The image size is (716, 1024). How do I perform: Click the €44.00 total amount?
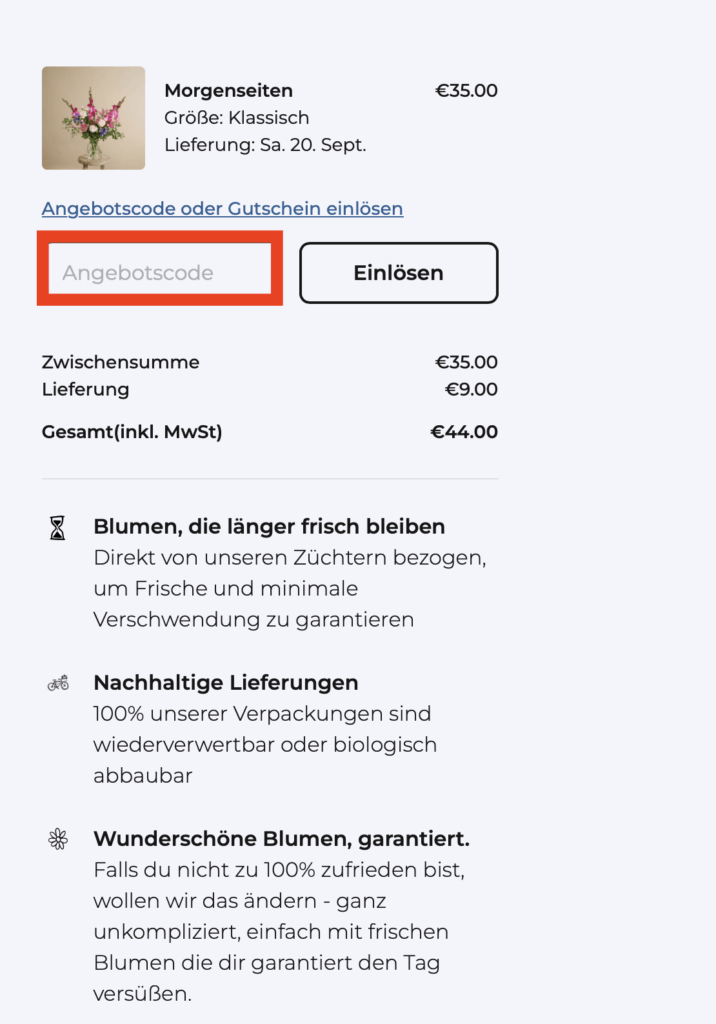click(x=464, y=432)
